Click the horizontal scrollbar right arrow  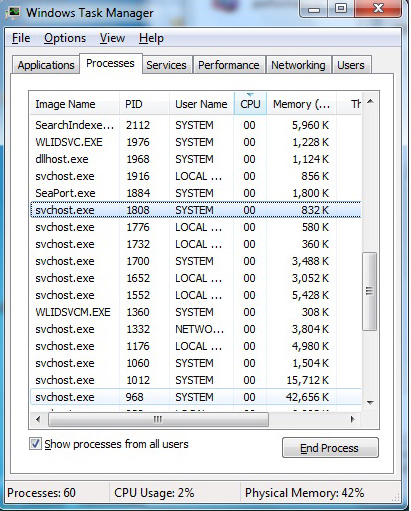point(353,419)
